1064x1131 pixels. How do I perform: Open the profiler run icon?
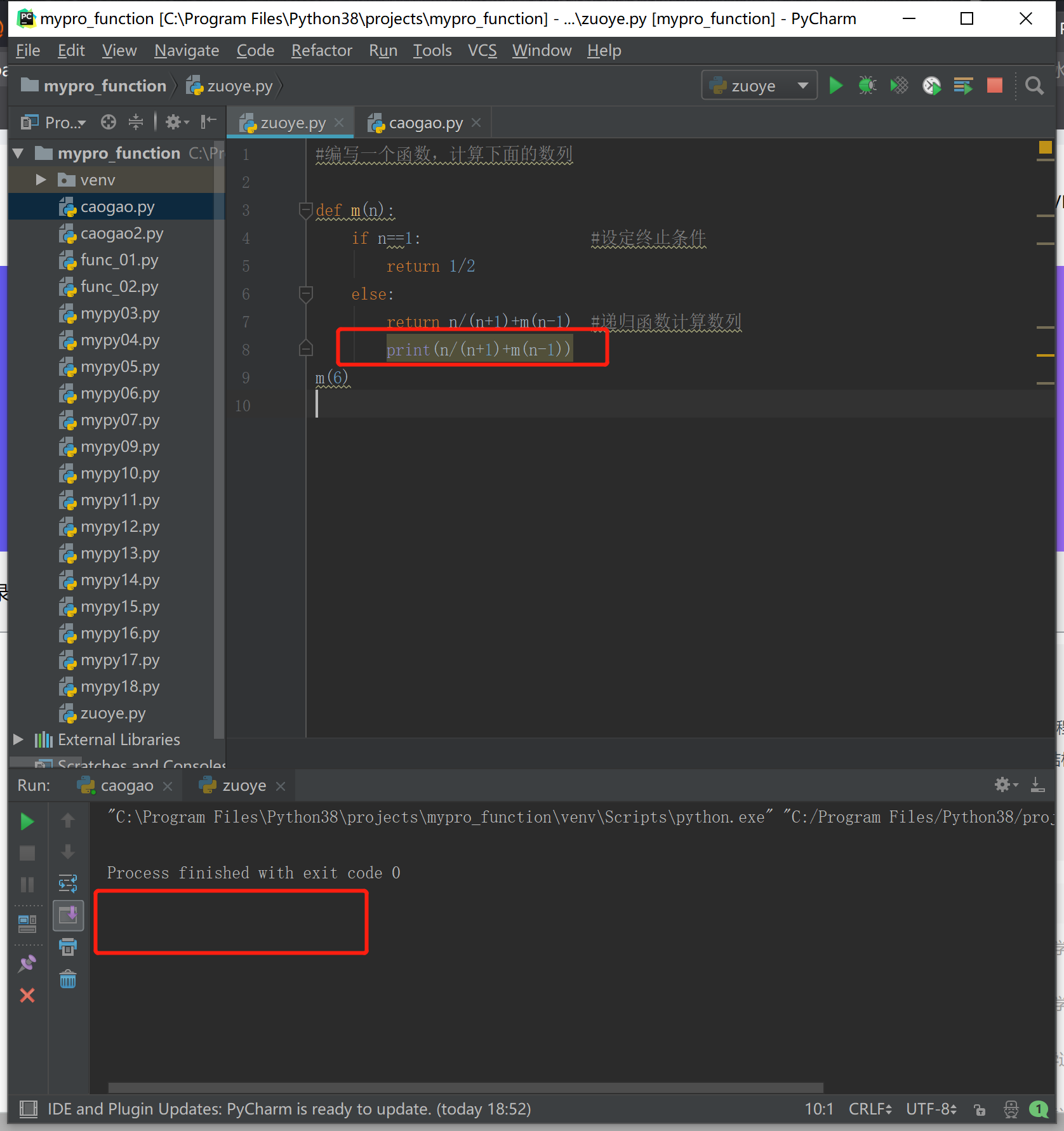pos(931,85)
